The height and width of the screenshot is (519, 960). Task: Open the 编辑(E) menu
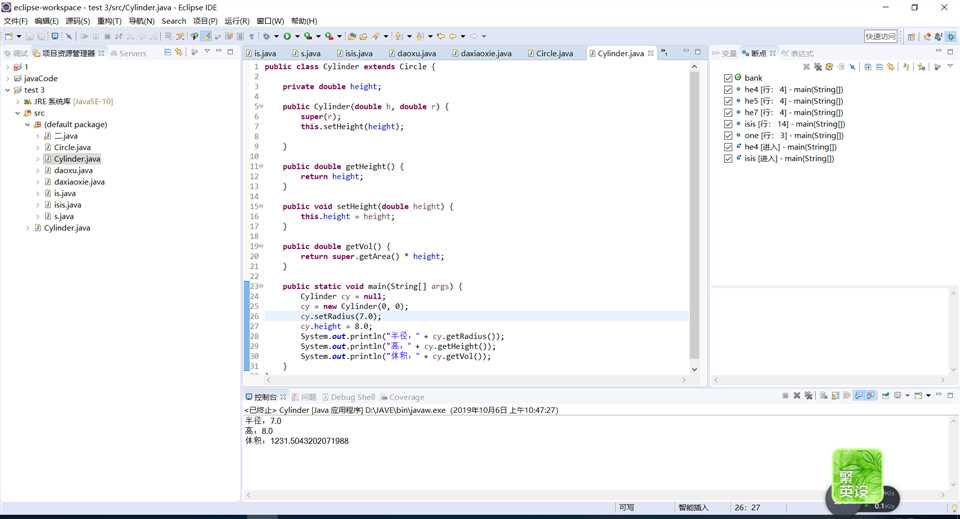click(x=47, y=21)
